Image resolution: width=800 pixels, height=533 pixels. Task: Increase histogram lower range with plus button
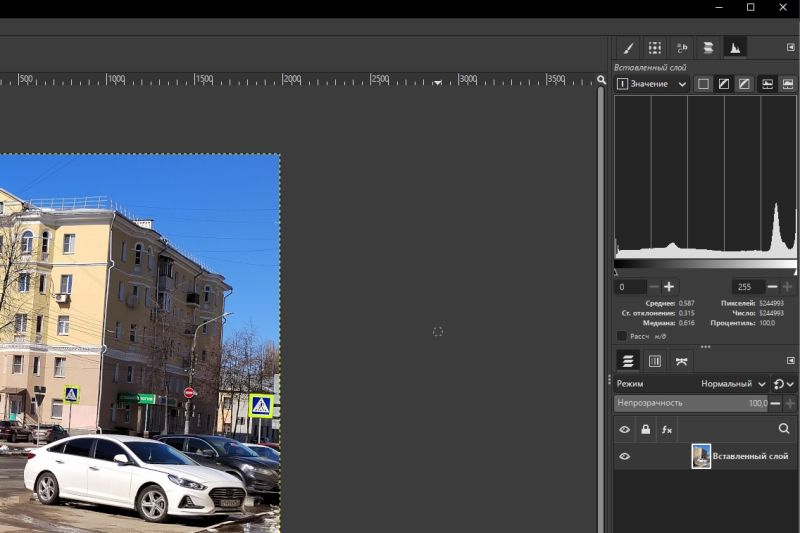click(x=669, y=287)
